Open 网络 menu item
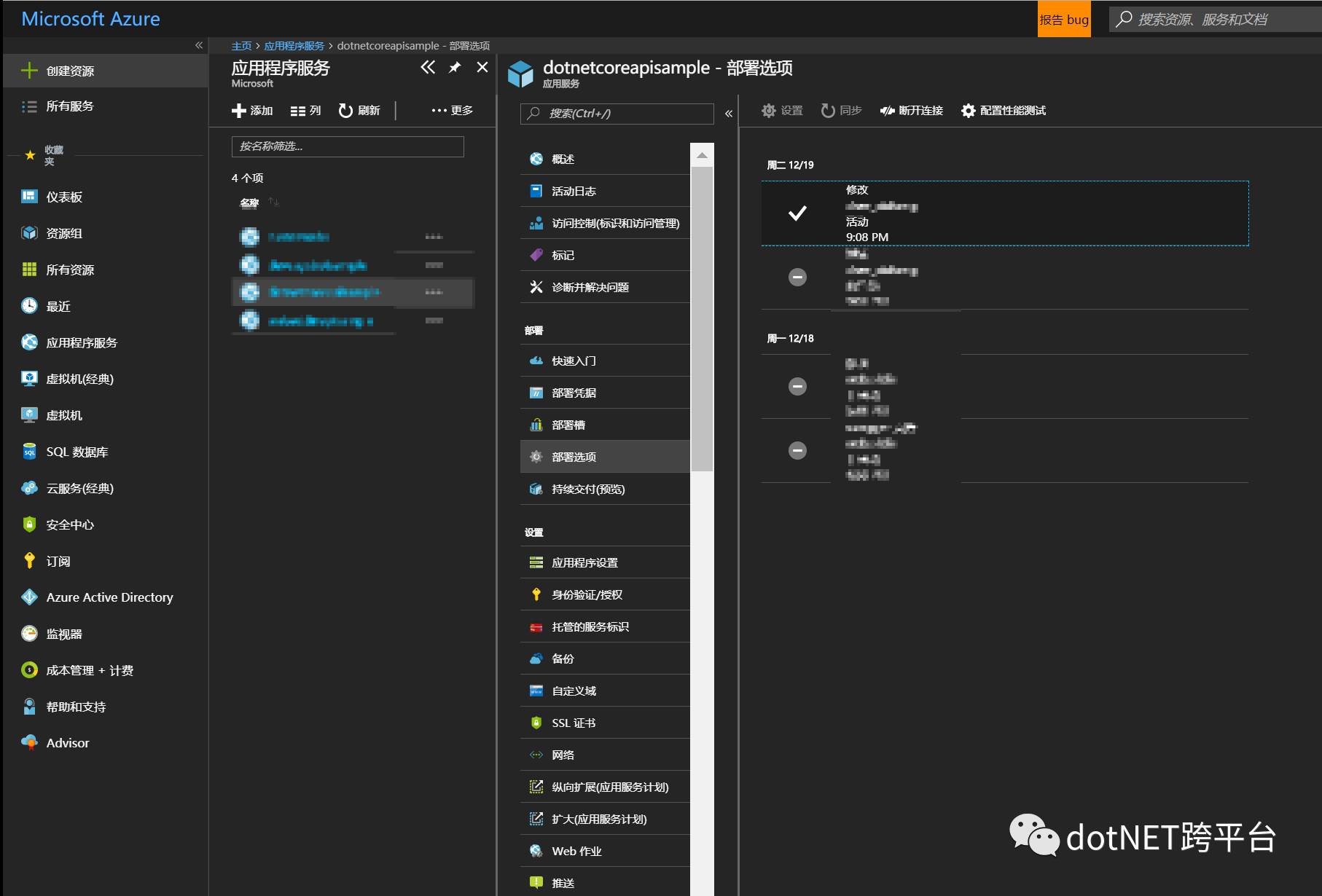The width and height of the screenshot is (1322, 896). click(605, 755)
